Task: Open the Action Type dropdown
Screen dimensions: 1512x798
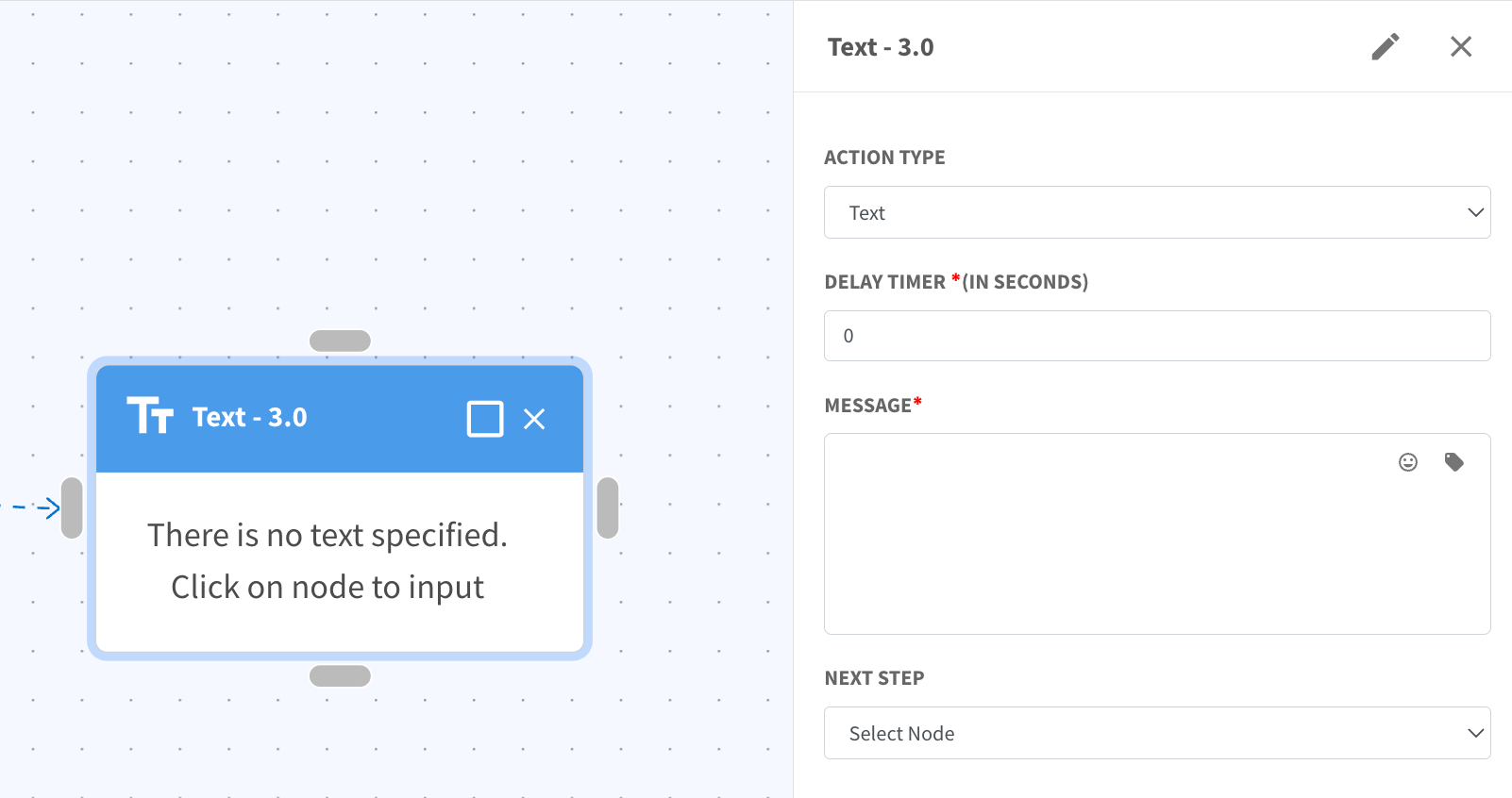Action: point(1157,212)
